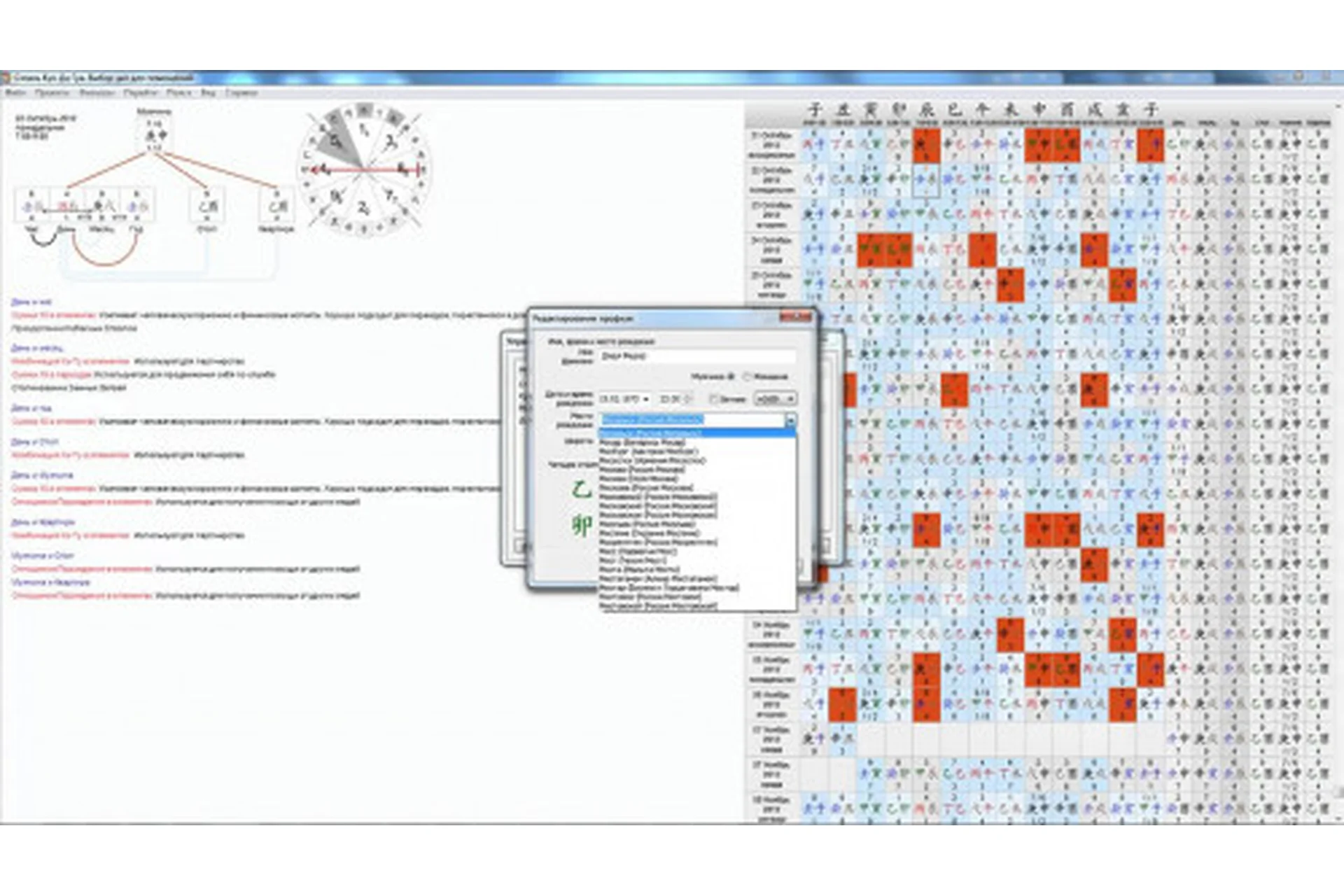Click the name input field in the dialog
Screen dimensions: 1344x896
point(696,356)
